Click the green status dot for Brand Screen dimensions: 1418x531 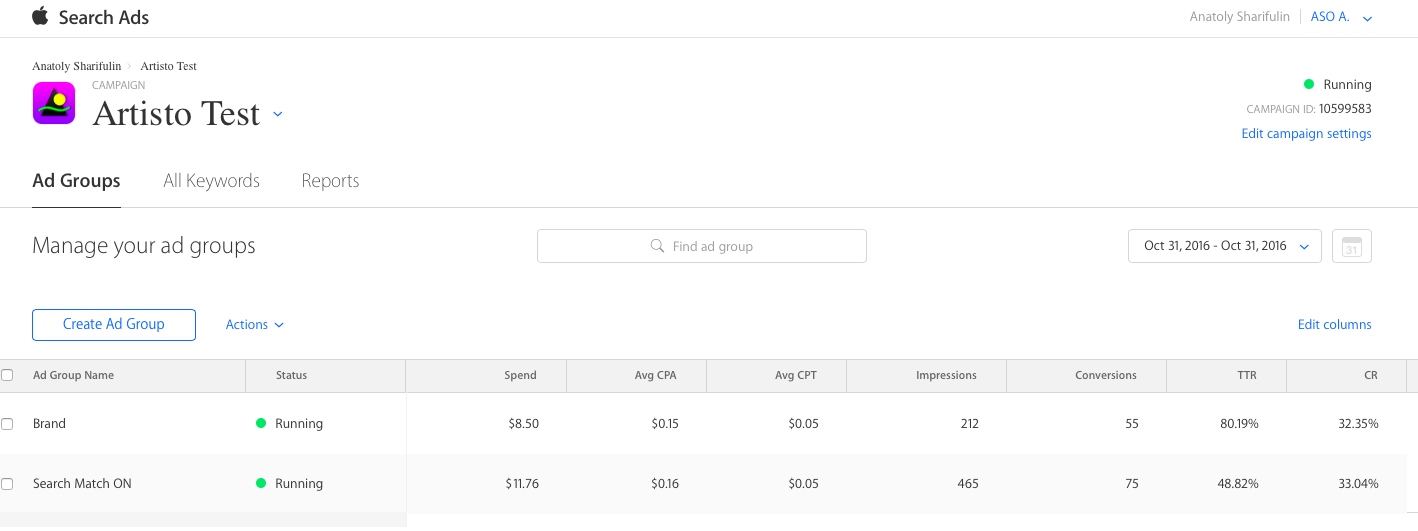point(261,423)
